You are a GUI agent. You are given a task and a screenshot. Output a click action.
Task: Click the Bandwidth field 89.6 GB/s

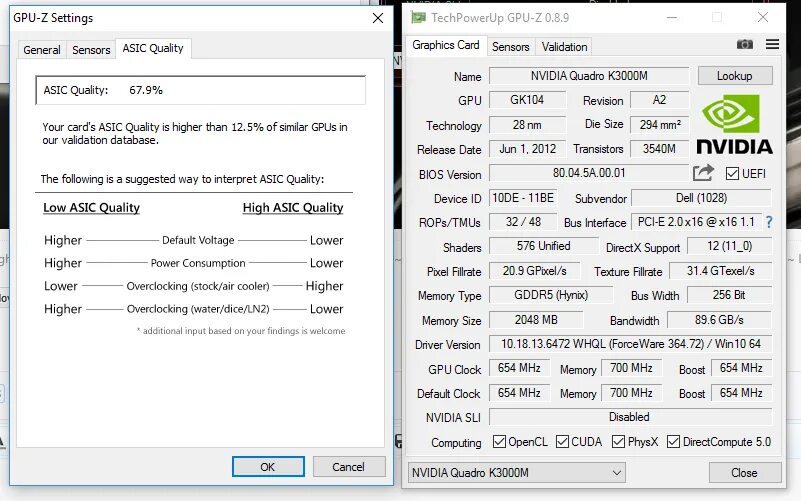pyautogui.click(x=719, y=320)
